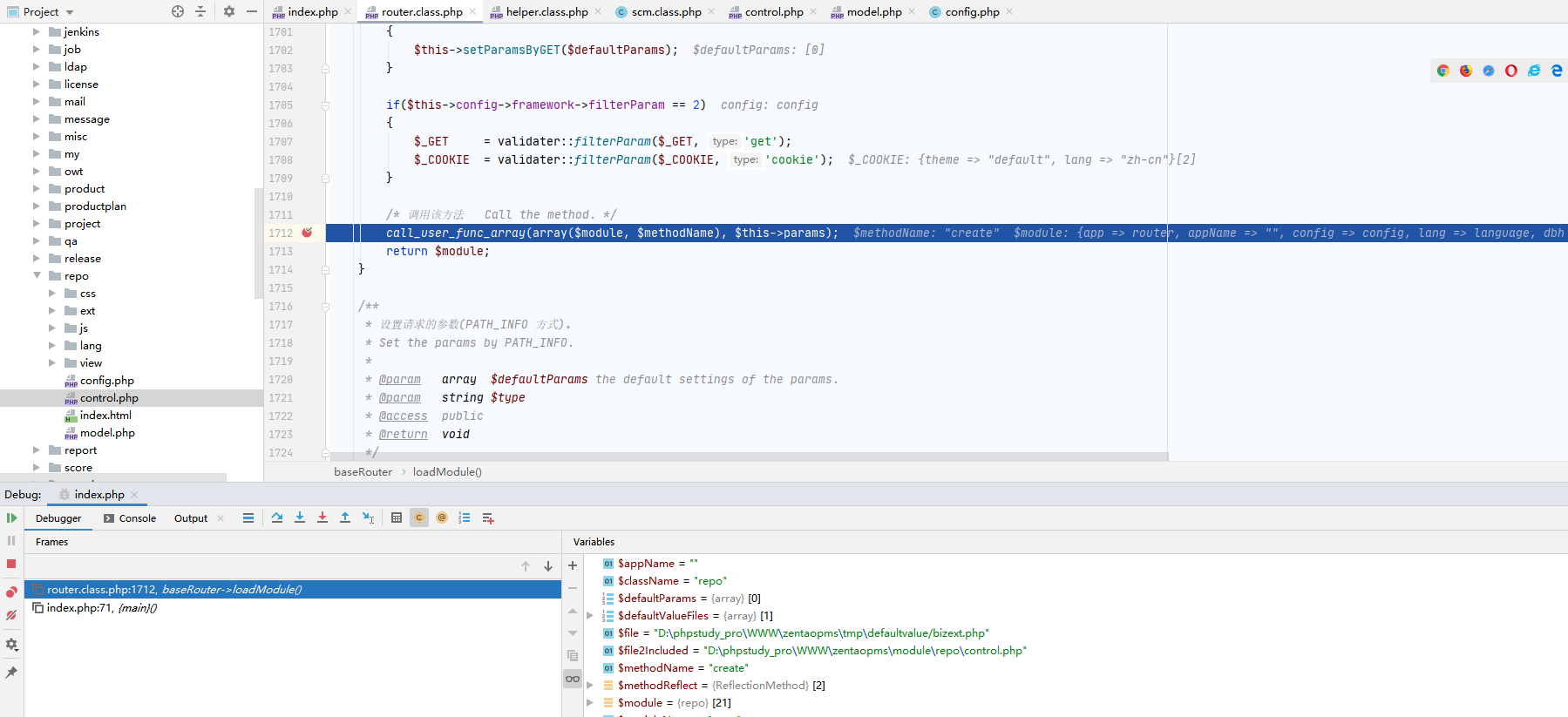Viewport: 1568px width, 717px height.
Task: Select the previous frame with up arrow
Action: pyautogui.click(x=526, y=566)
